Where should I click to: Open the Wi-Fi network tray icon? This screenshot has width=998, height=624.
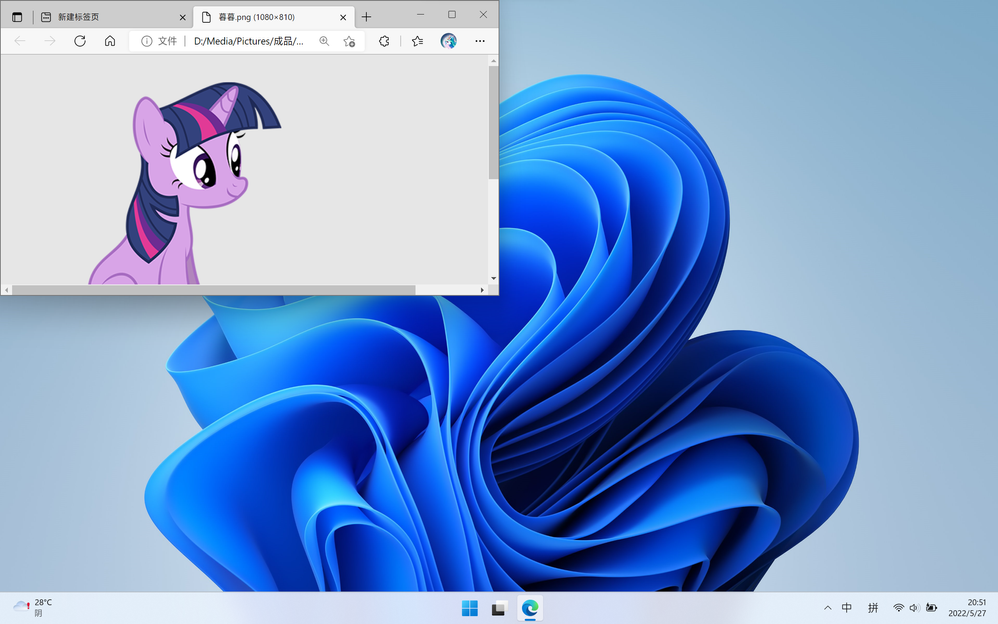coord(898,608)
